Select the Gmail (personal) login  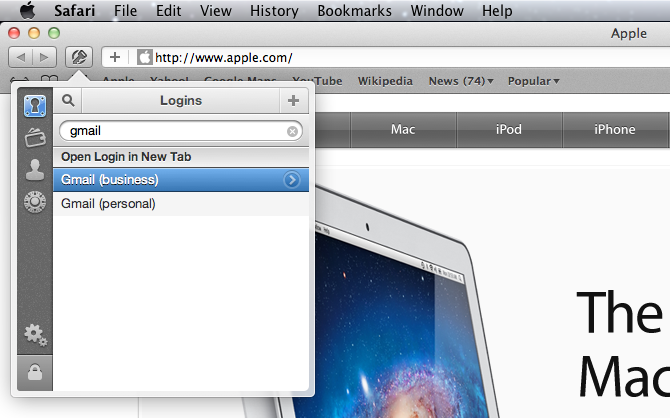coord(181,203)
